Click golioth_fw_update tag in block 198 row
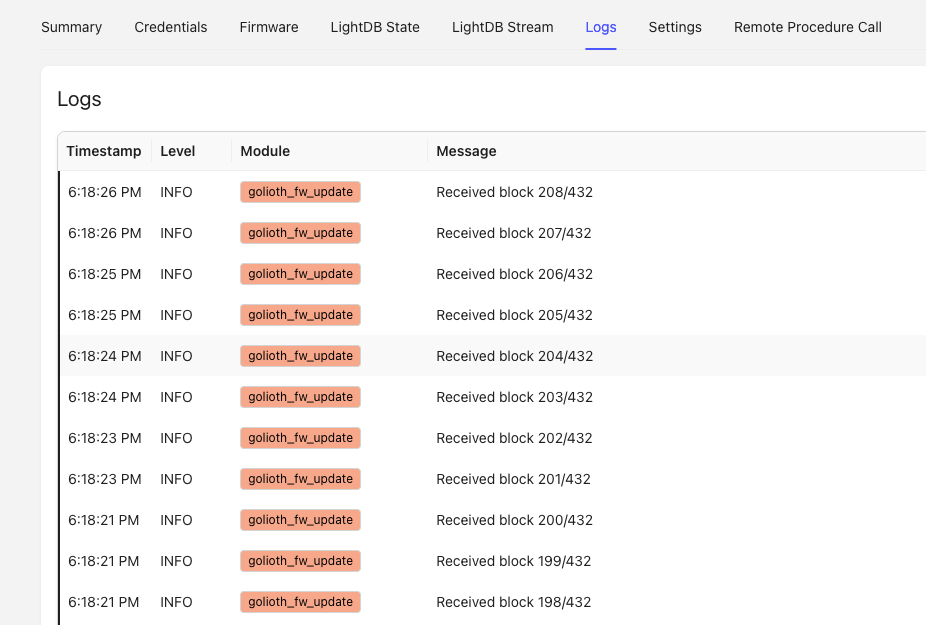 click(x=300, y=602)
